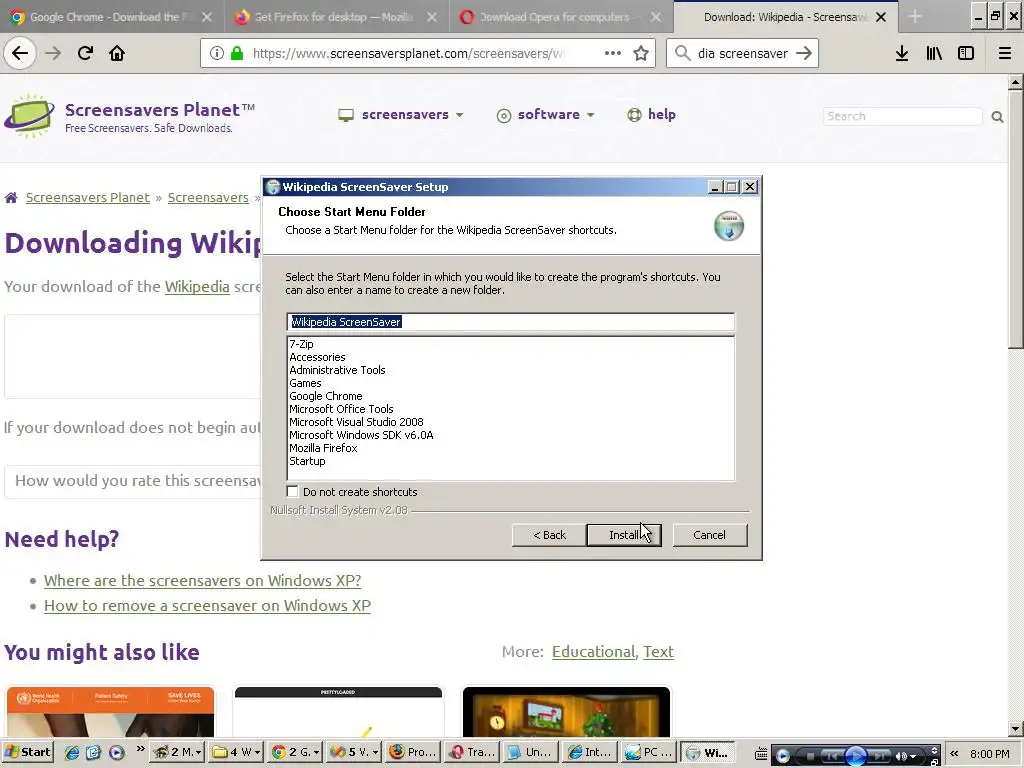The width and height of the screenshot is (1024, 768).
Task: Click the Screensavers Planet logo
Action: point(130,116)
